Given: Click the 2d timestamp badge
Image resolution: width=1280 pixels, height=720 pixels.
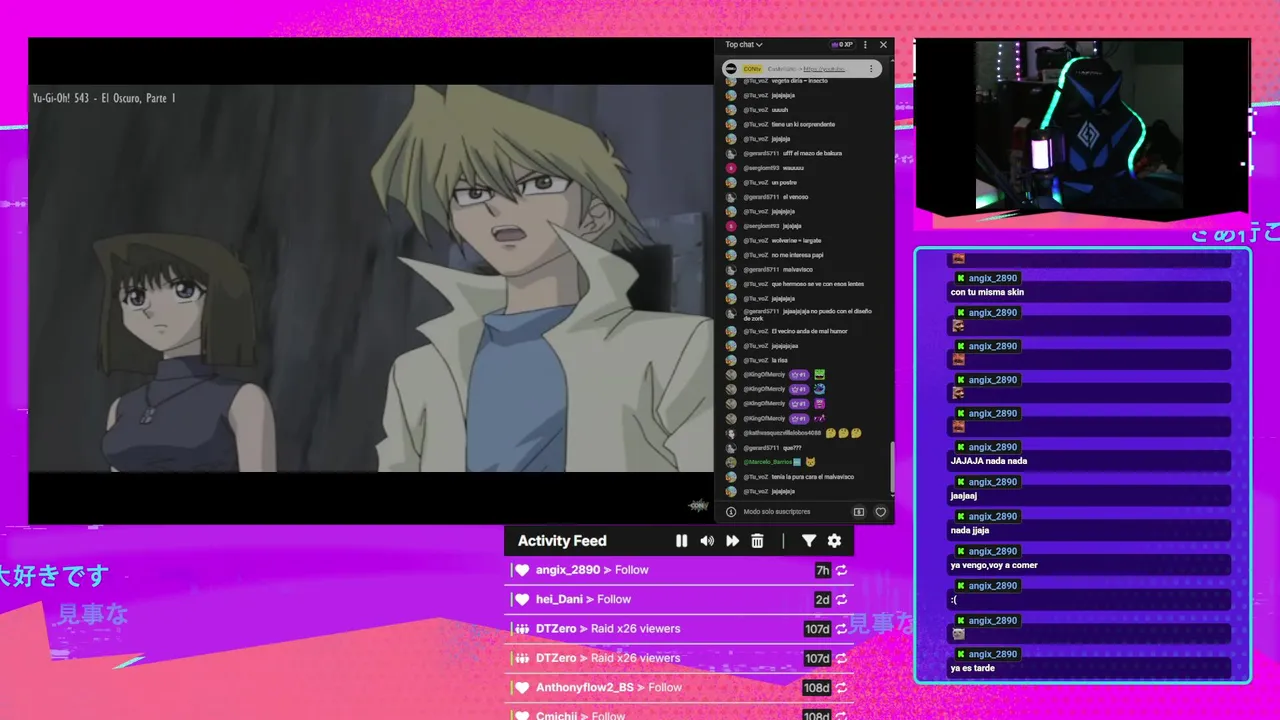Looking at the screenshot, I should [x=823, y=599].
